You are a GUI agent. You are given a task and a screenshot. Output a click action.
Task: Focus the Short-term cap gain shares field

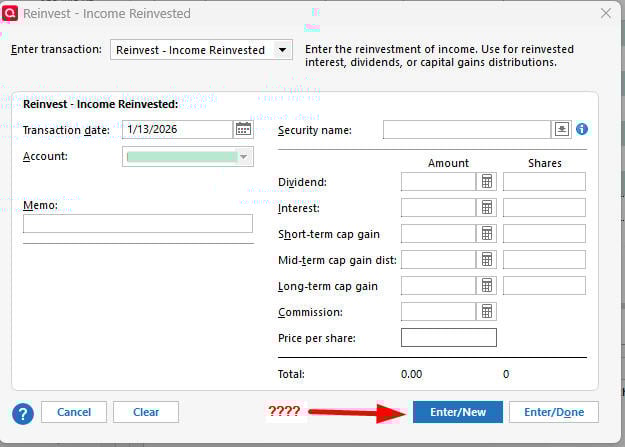click(544, 233)
